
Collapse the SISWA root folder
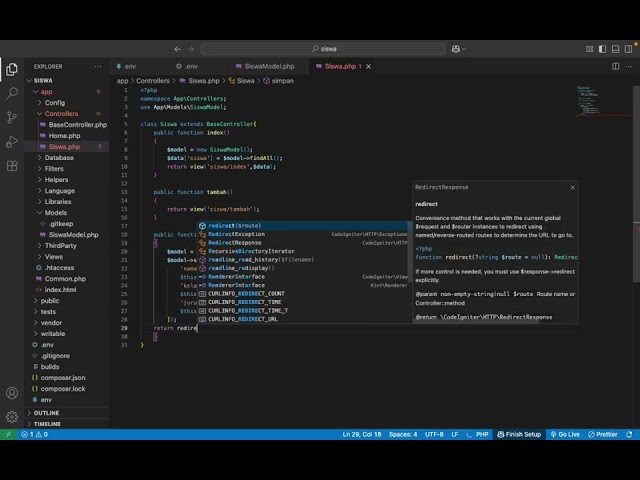[29, 81]
